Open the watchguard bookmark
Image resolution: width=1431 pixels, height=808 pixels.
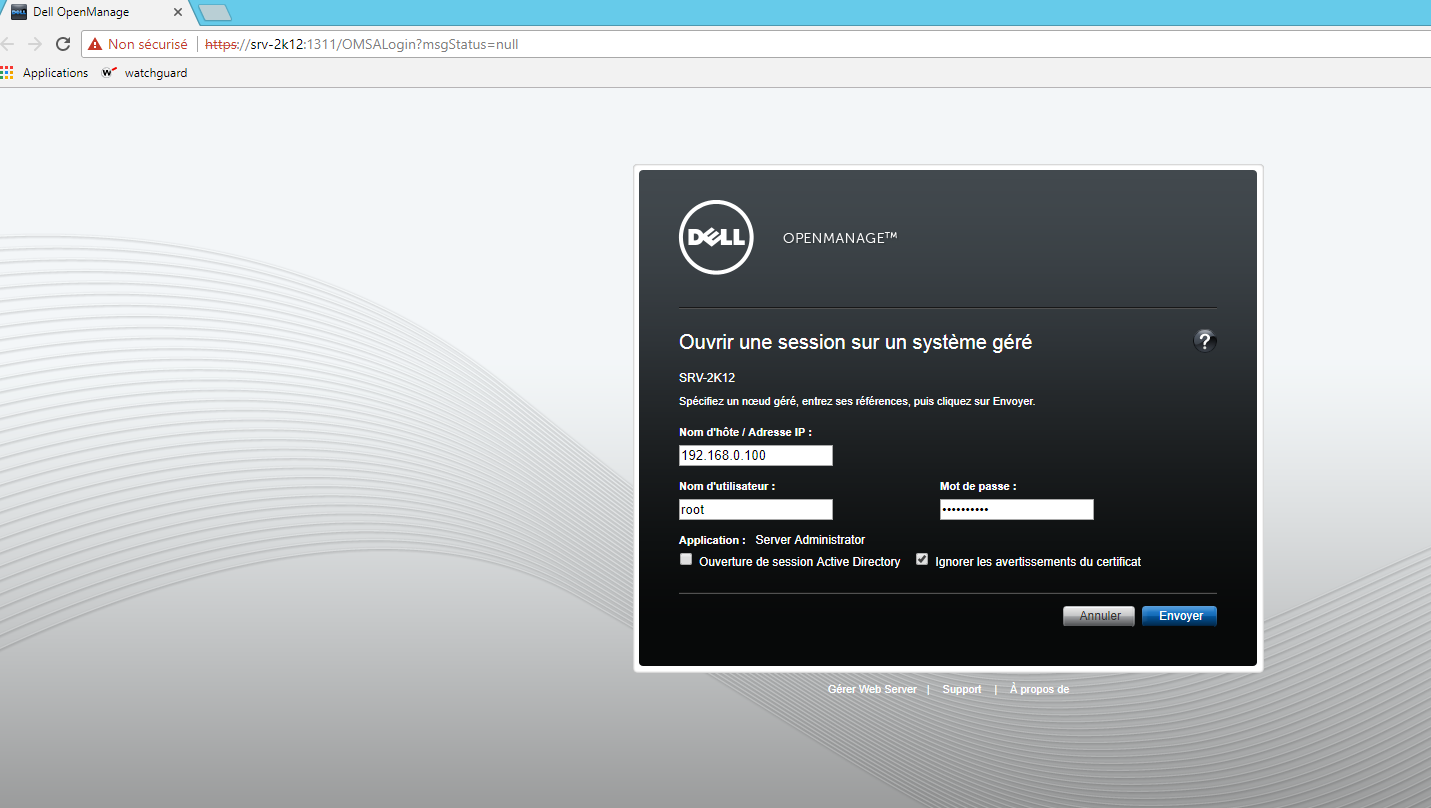click(x=145, y=73)
